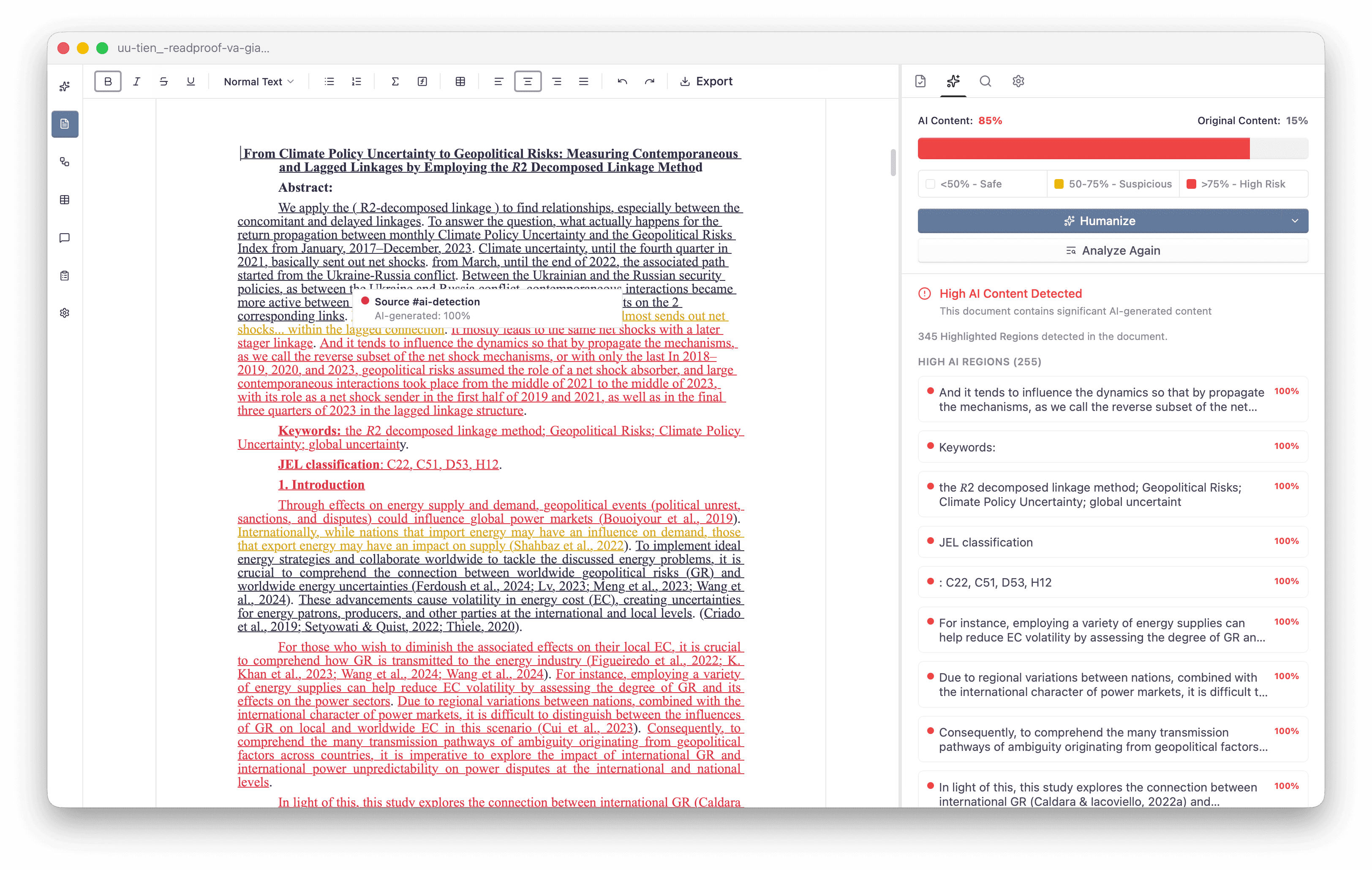Redo the last action
This screenshot has height=870, width=1372.
click(x=650, y=82)
